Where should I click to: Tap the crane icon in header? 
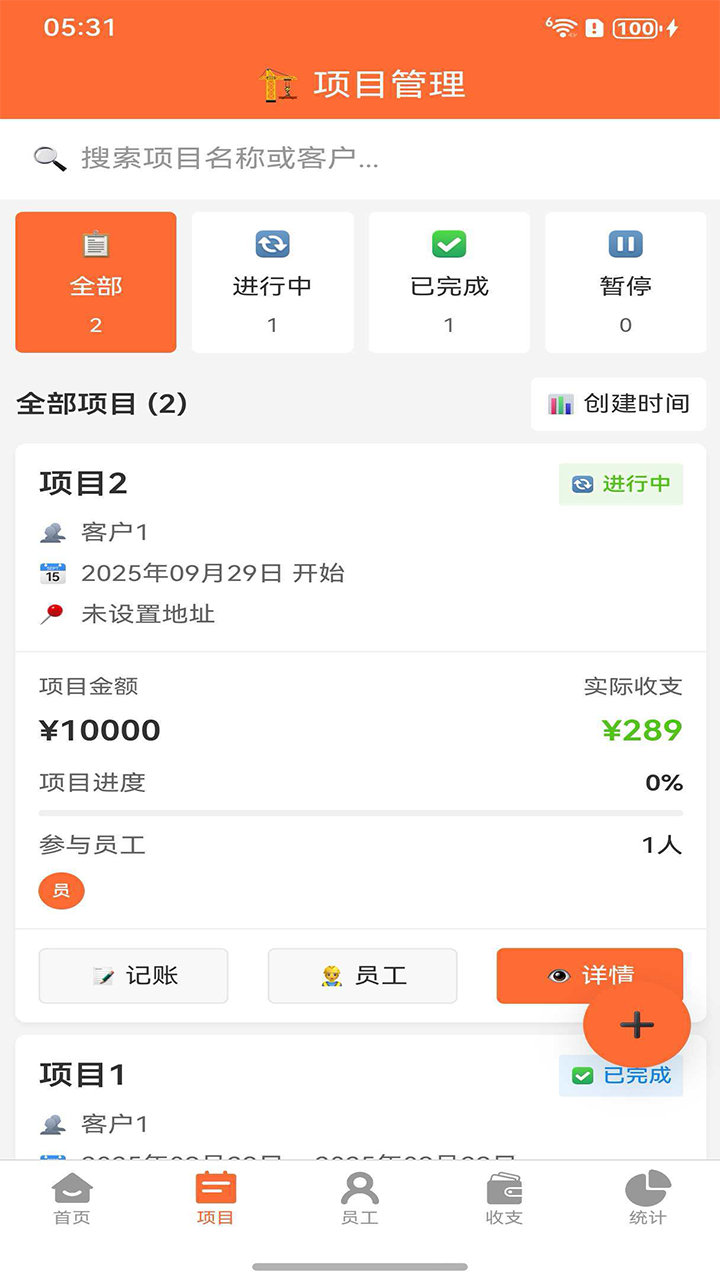point(278,85)
